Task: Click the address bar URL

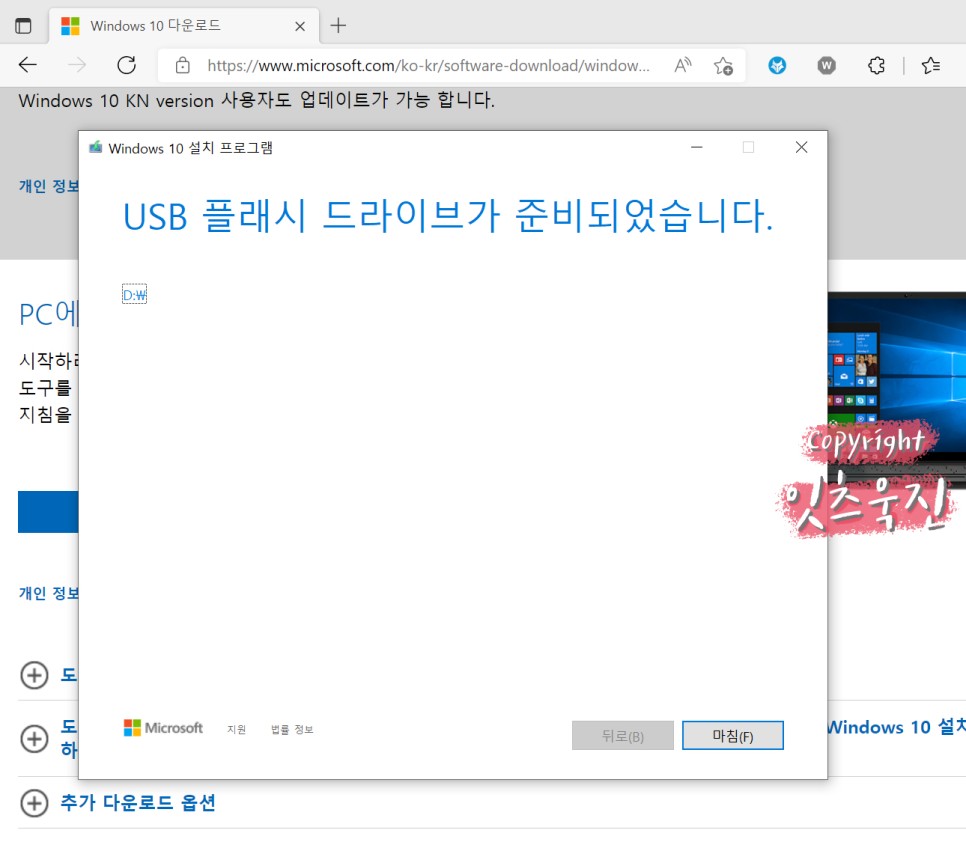Action: click(x=428, y=65)
